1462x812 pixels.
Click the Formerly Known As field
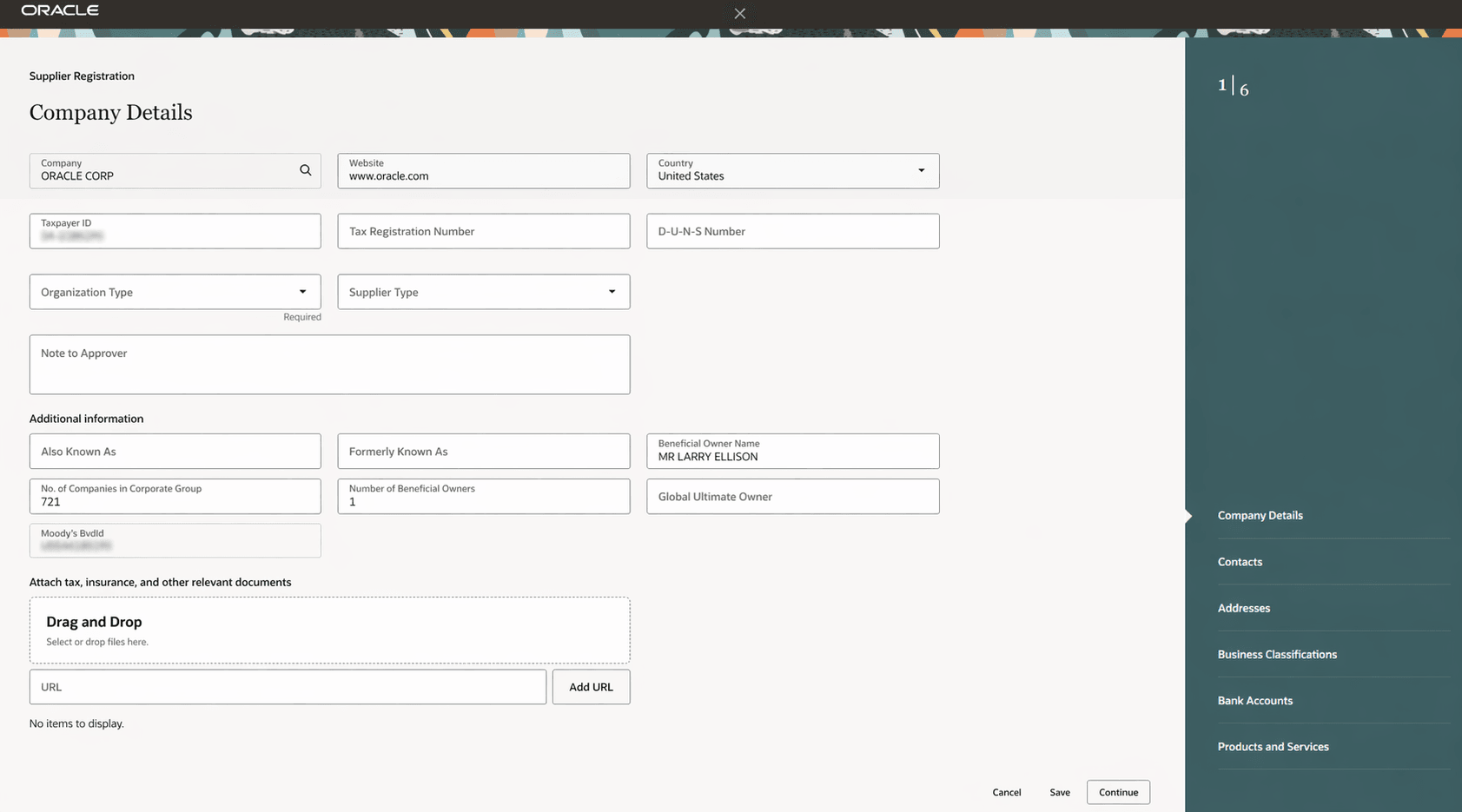[x=484, y=452]
